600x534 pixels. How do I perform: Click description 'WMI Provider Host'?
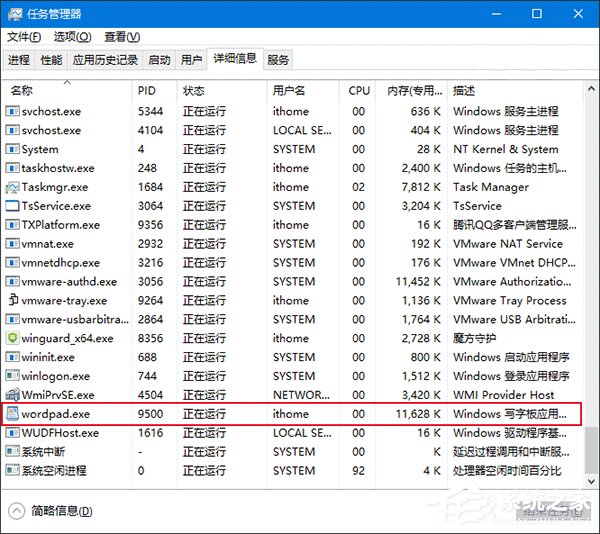click(x=504, y=395)
